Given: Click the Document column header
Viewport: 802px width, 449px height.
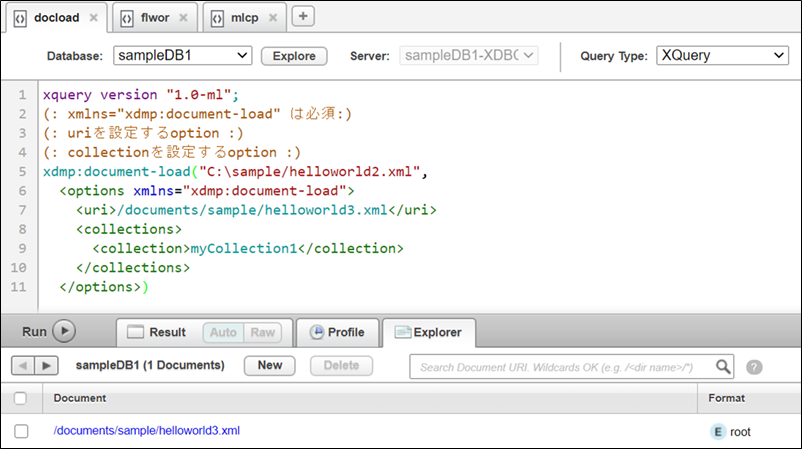Looking at the screenshot, I should (80, 398).
